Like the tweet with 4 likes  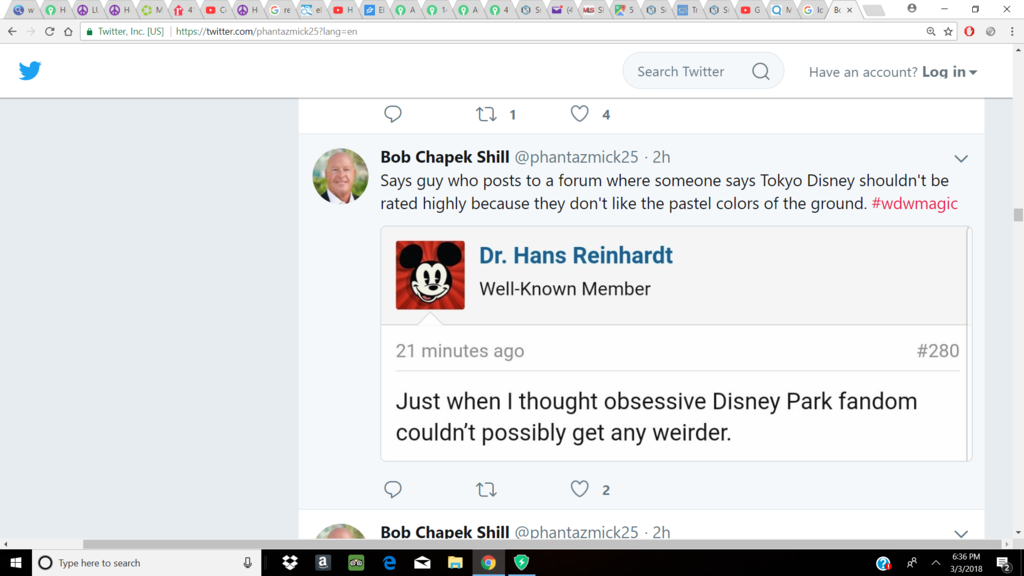pyautogui.click(x=580, y=114)
